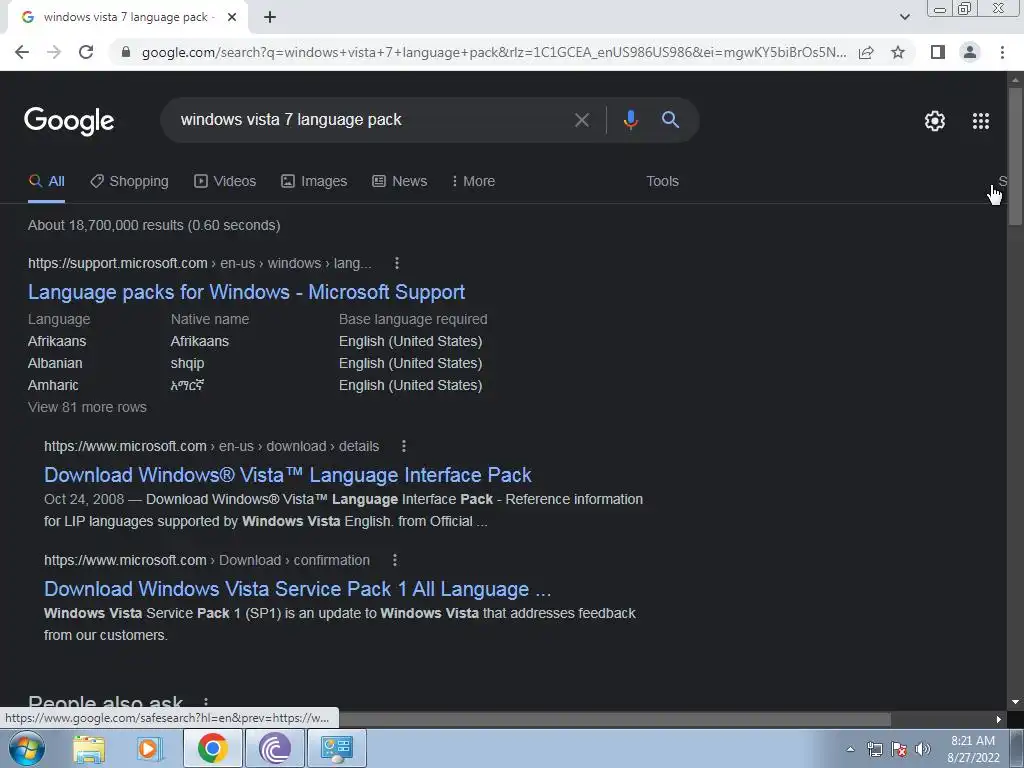This screenshot has width=1024, height=768.
Task: Switch to Shopping results
Action: coord(129,182)
